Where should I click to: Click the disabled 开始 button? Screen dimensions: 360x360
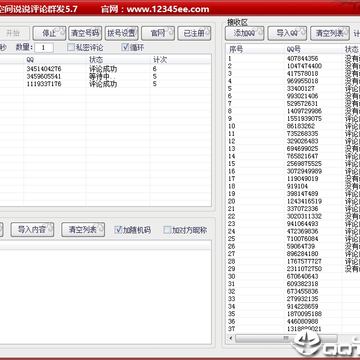click(x=13, y=33)
